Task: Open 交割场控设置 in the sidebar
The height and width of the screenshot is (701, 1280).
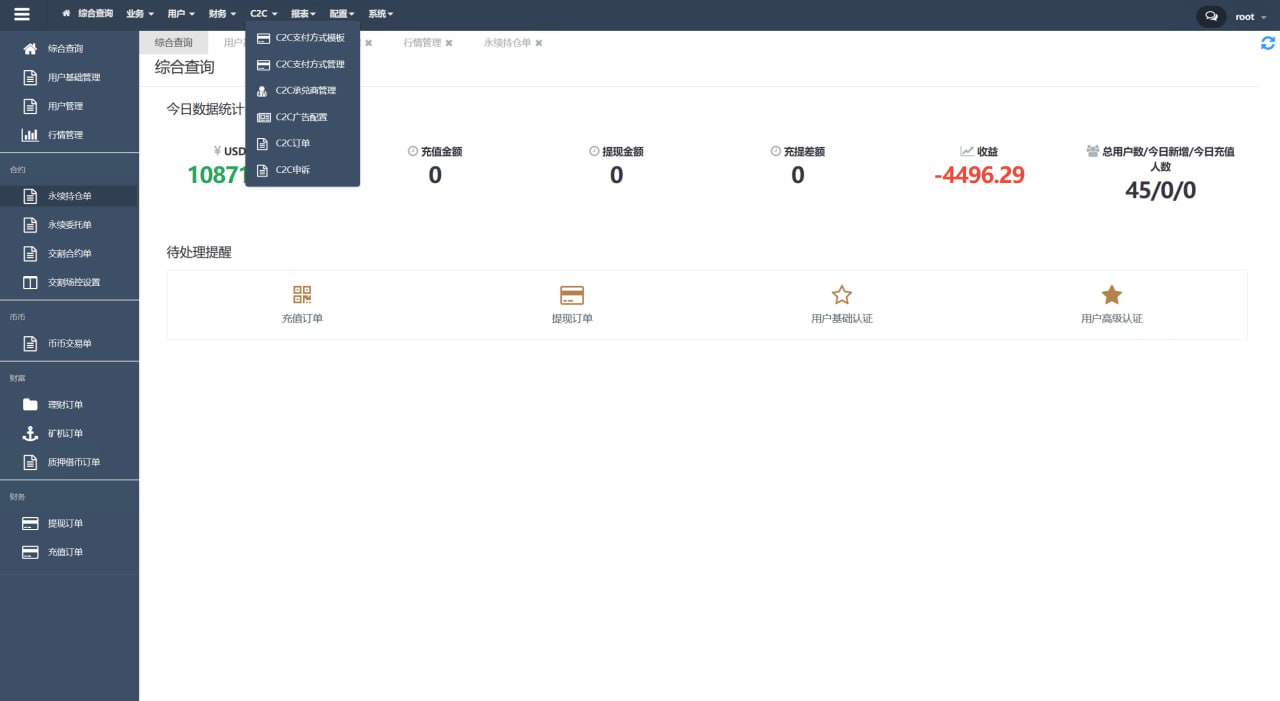Action: 74,282
